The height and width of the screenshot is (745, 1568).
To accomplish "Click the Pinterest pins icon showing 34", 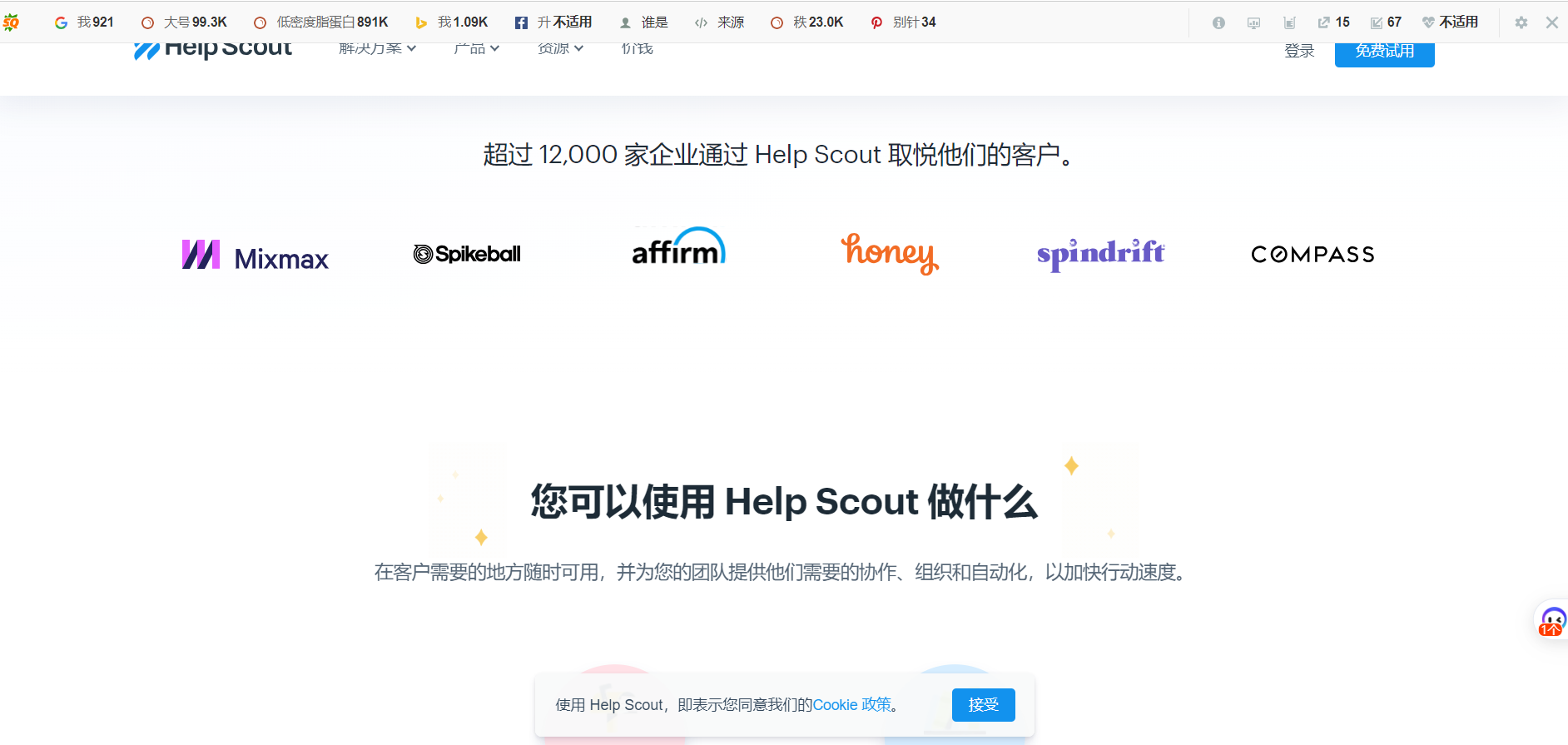I will pyautogui.click(x=876, y=22).
